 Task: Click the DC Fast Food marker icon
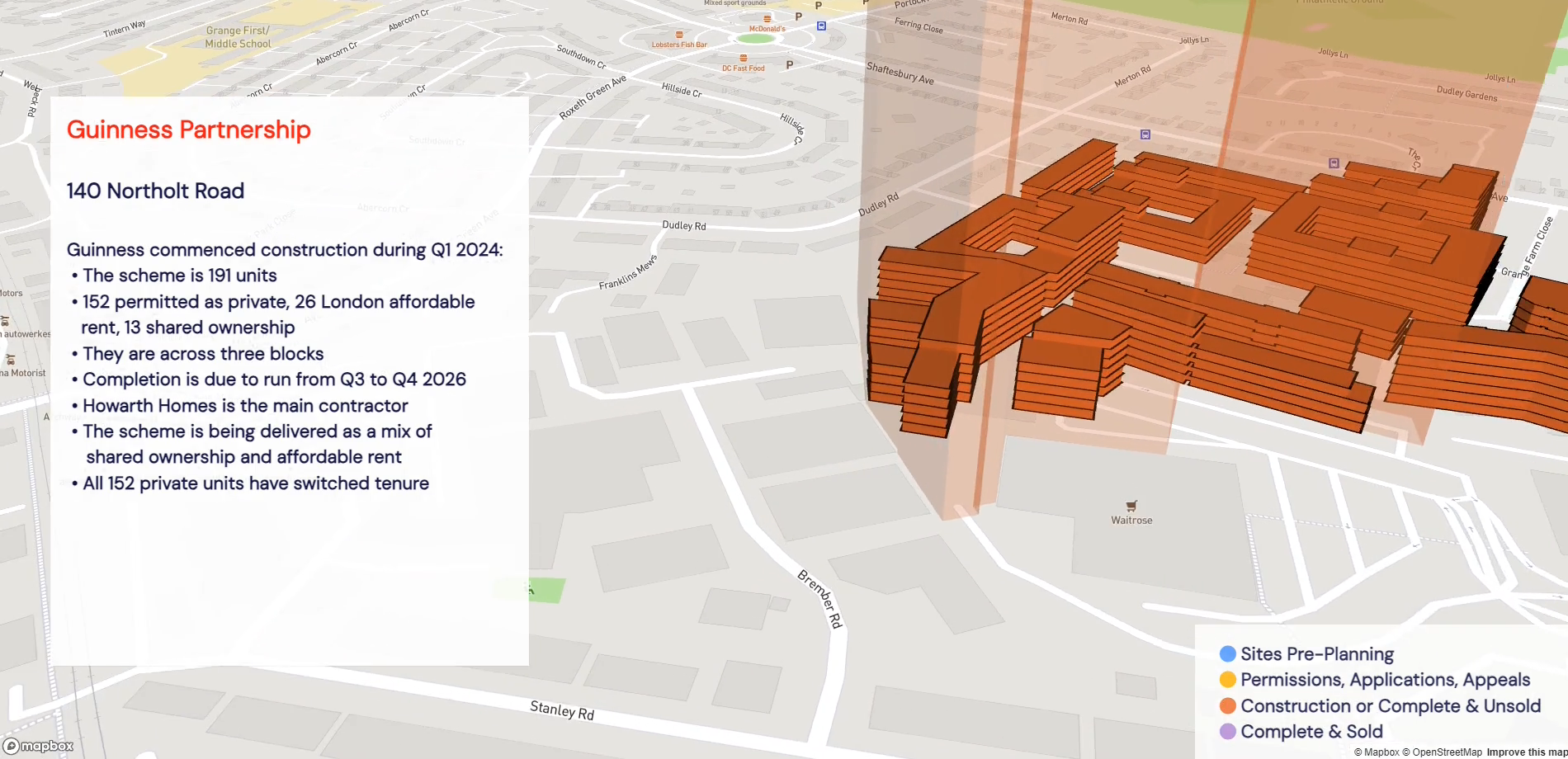coord(744,59)
